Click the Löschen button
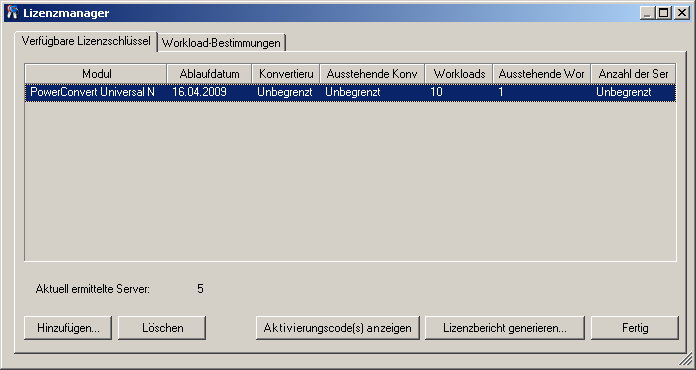696x370 pixels. (x=162, y=328)
